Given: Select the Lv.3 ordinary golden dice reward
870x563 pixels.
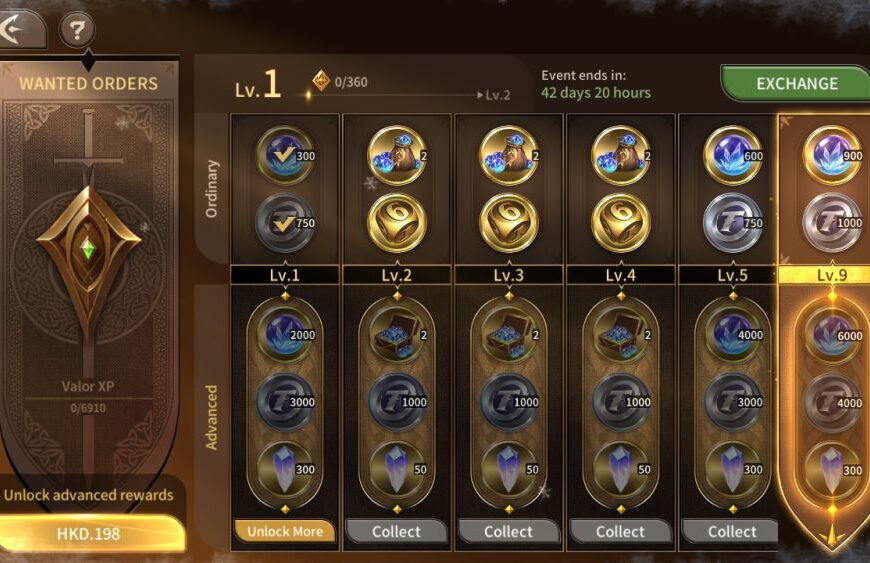Looking at the screenshot, I should [509, 223].
